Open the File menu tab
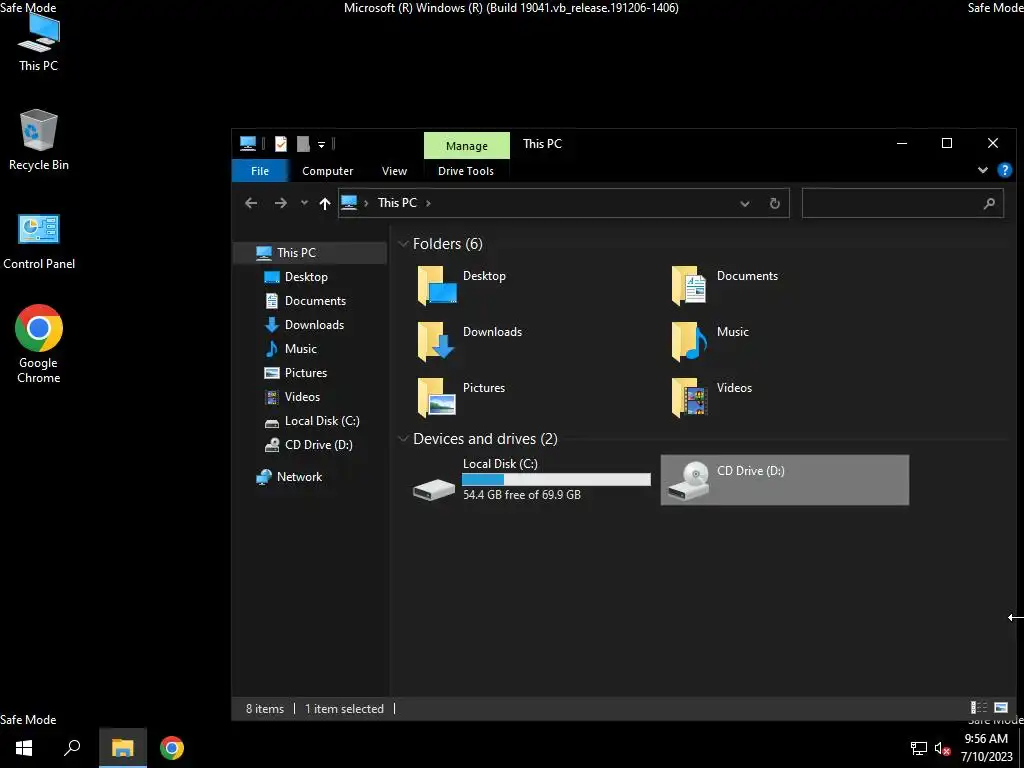Screen dimensions: 1024x768 coord(260,171)
